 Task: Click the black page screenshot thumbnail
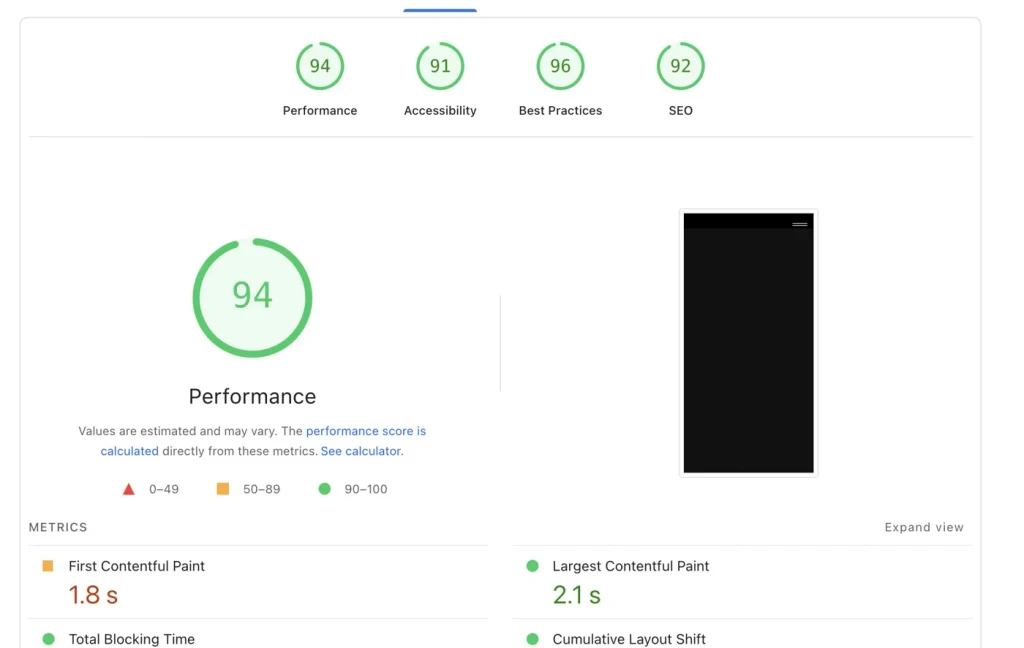(x=748, y=343)
